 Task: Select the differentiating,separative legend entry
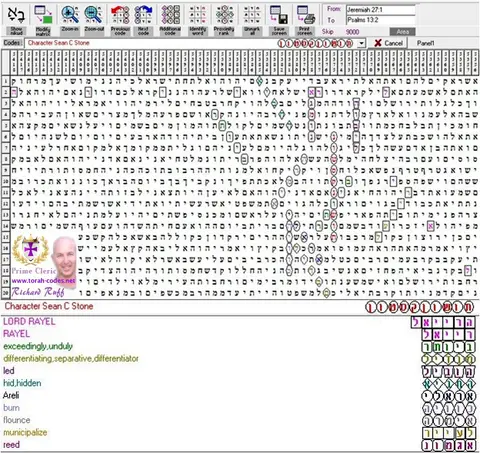tap(71, 359)
